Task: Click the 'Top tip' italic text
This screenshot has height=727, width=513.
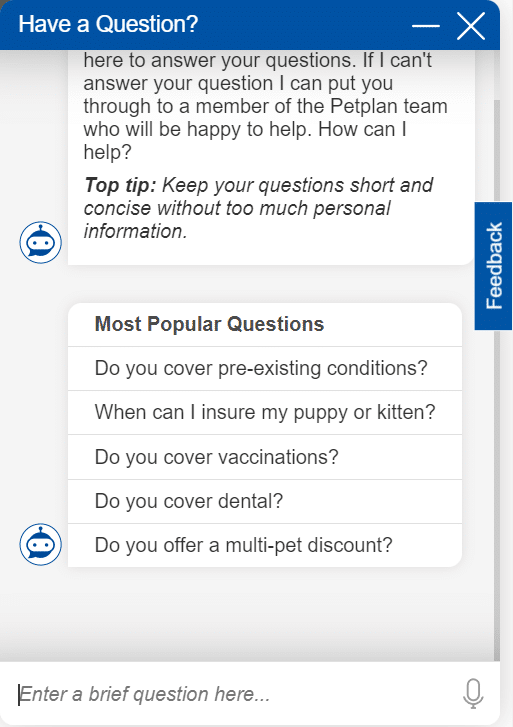Action: point(258,208)
